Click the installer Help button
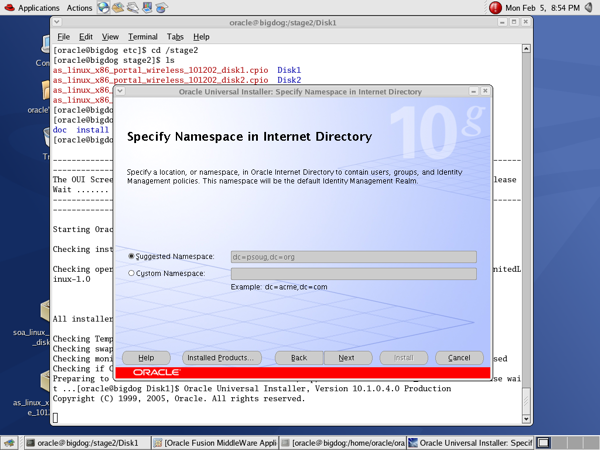 click(146, 358)
